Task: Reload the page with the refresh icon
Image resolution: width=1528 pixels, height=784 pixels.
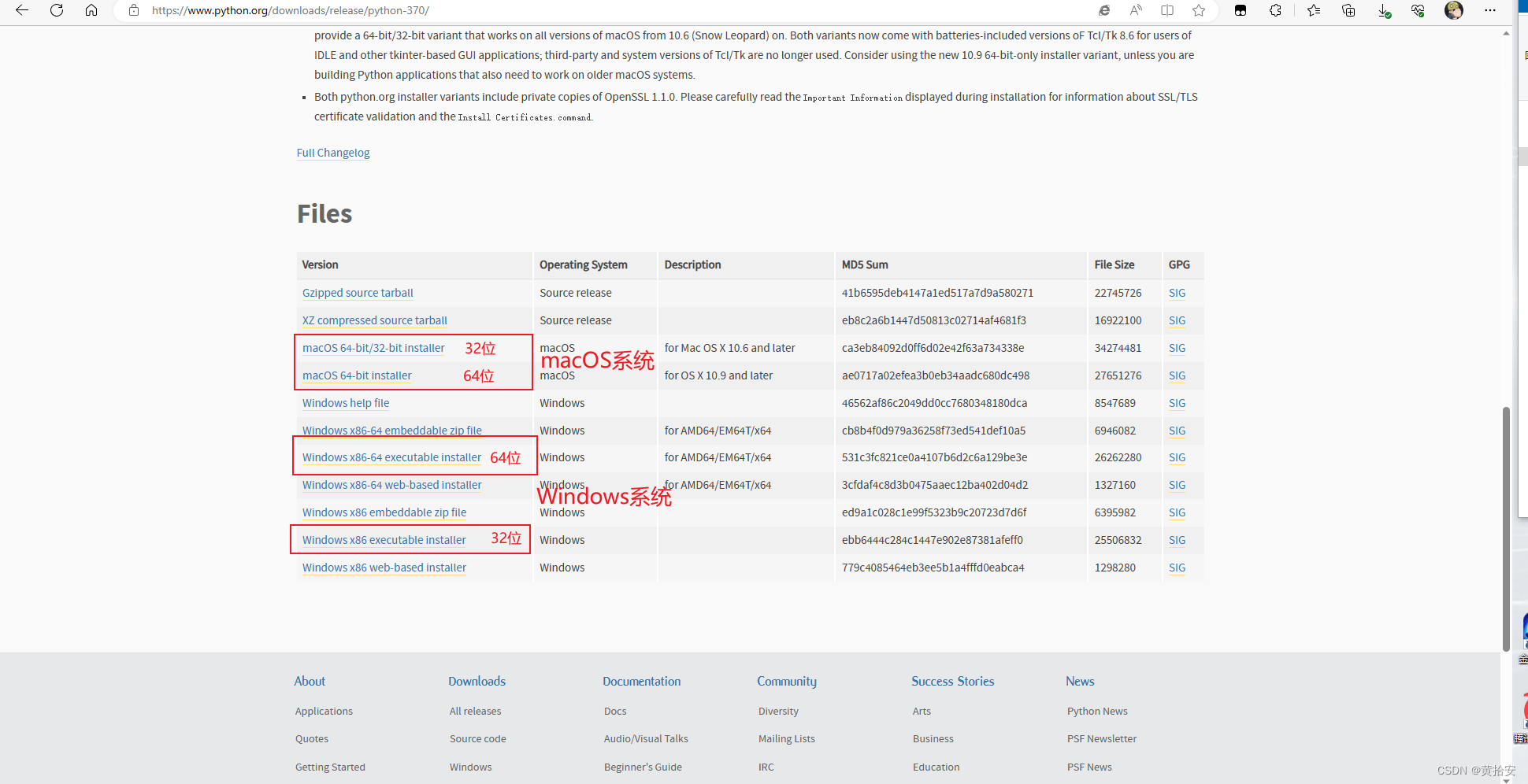Action: (57, 10)
